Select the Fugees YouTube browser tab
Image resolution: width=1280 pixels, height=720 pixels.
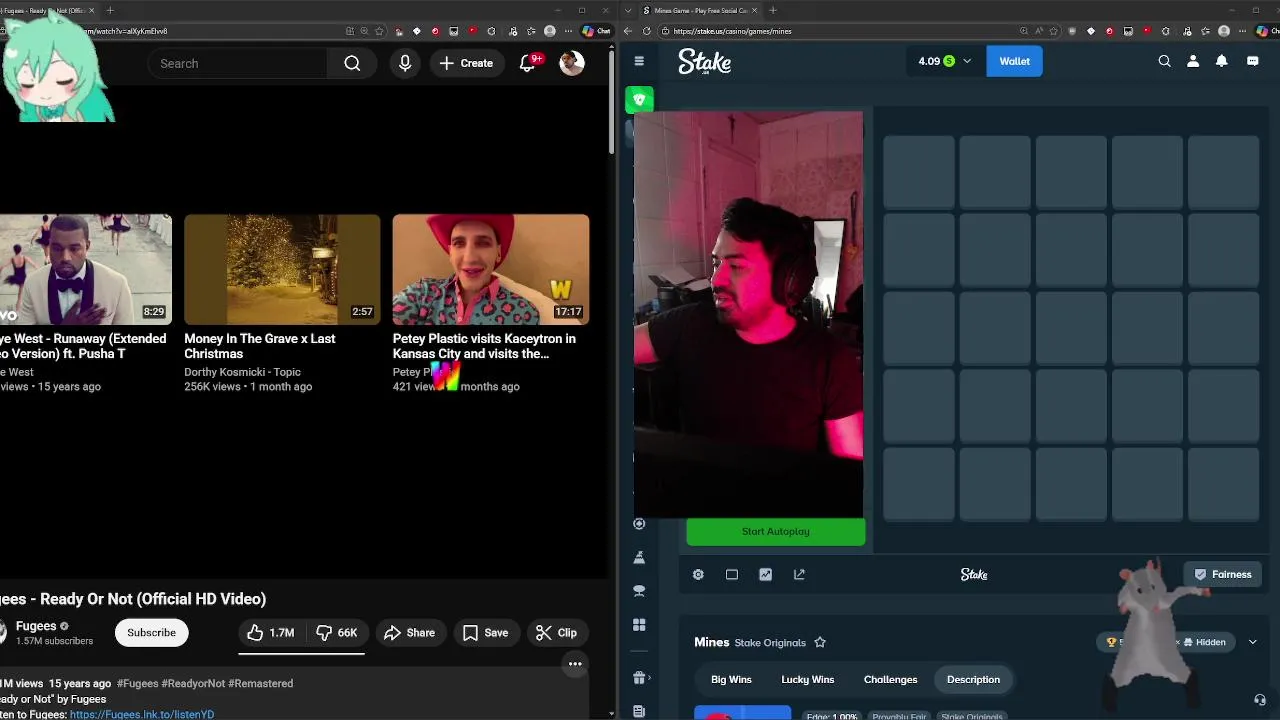[x=48, y=10]
